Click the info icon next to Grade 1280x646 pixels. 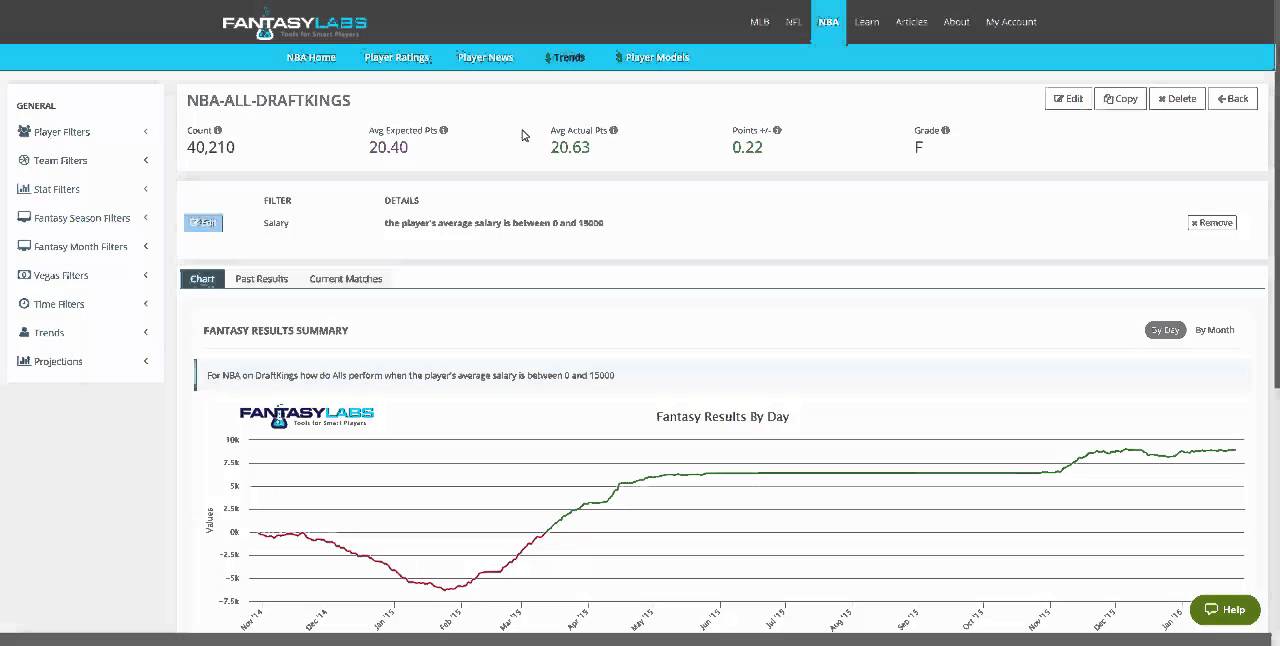pyautogui.click(x=946, y=130)
